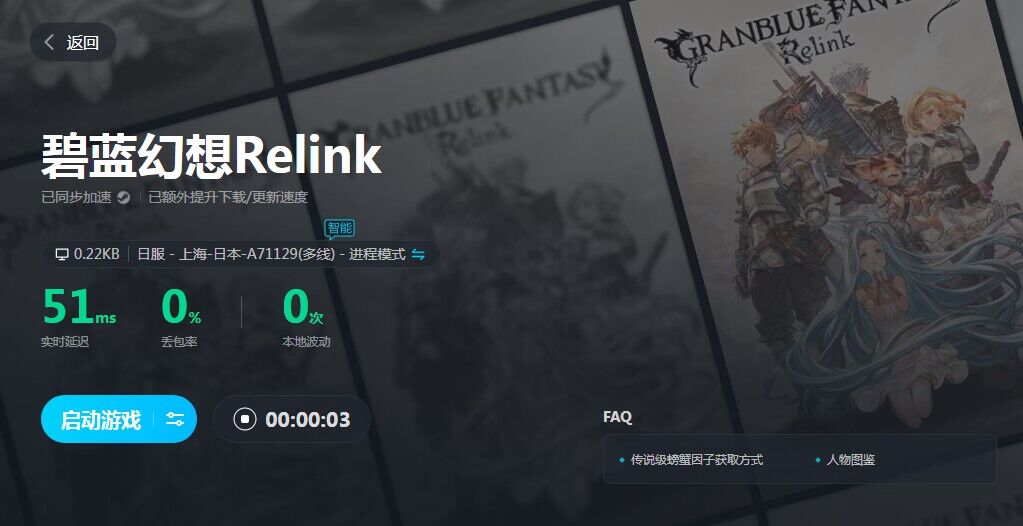Click the 51ms 实时延迟 latency stat
Image resolution: width=1023 pixels, height=526 pixels.
click(78, 317)
